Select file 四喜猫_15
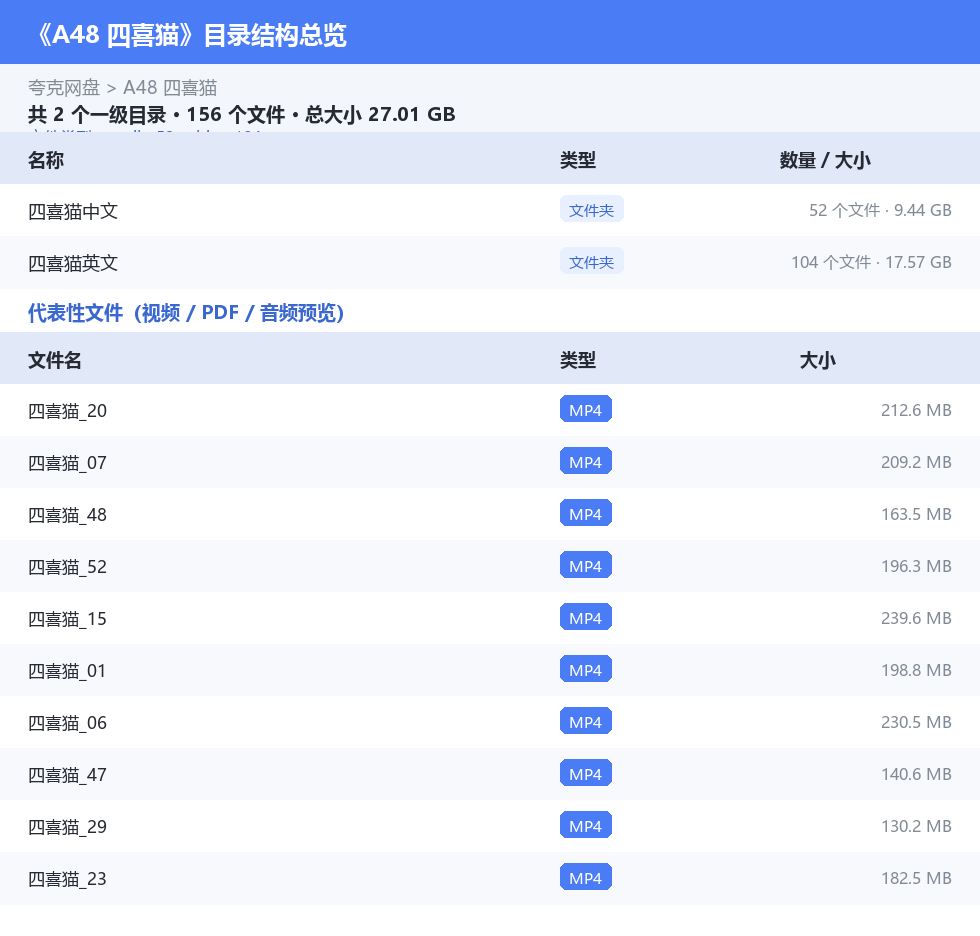 [x=68, y=618]
